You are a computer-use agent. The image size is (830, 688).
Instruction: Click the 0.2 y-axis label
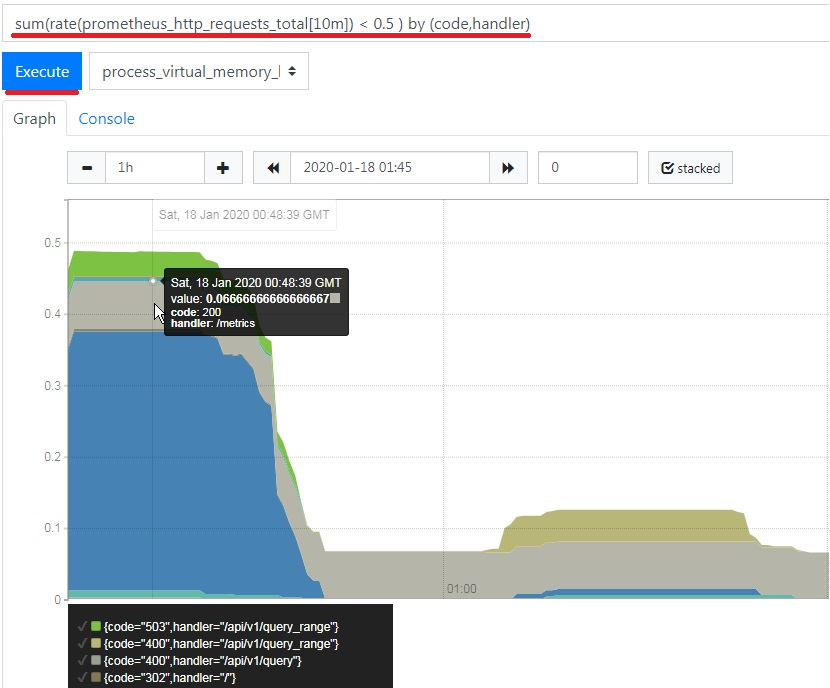coord(52,457)
